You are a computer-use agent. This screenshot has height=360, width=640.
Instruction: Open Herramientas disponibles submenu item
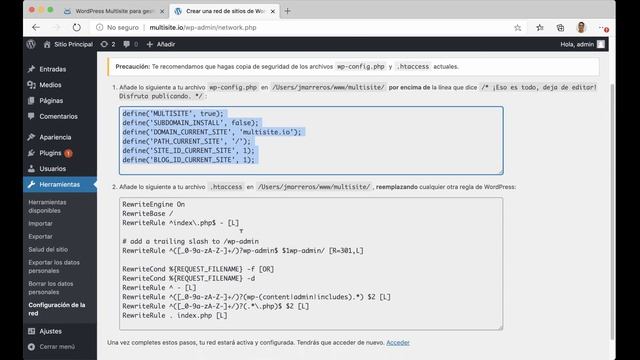47,207
